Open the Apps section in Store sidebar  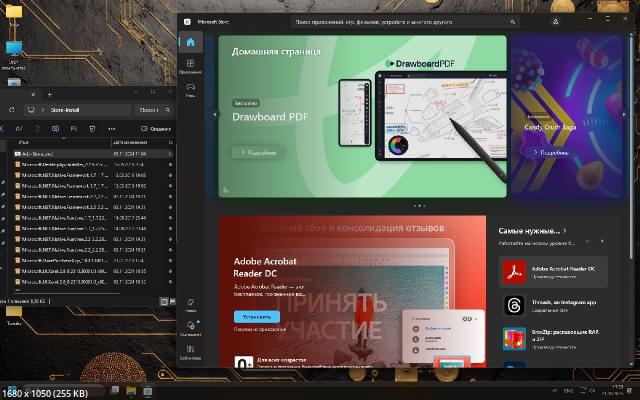click(190, 66)
